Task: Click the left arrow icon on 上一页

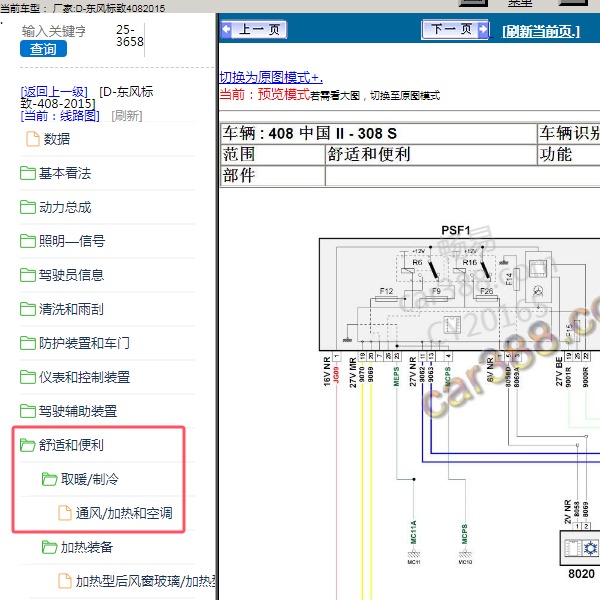Action: pos(226,29)
